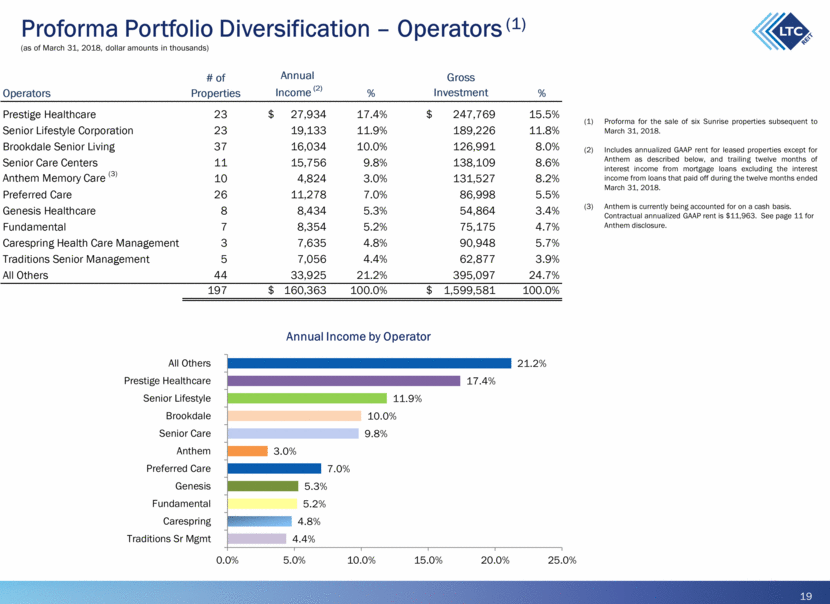Click Brookdale's property count '37'
Image resolution: width=830 pixels, height=604 pixels.
pyautogui.click(x=220, y=147)
